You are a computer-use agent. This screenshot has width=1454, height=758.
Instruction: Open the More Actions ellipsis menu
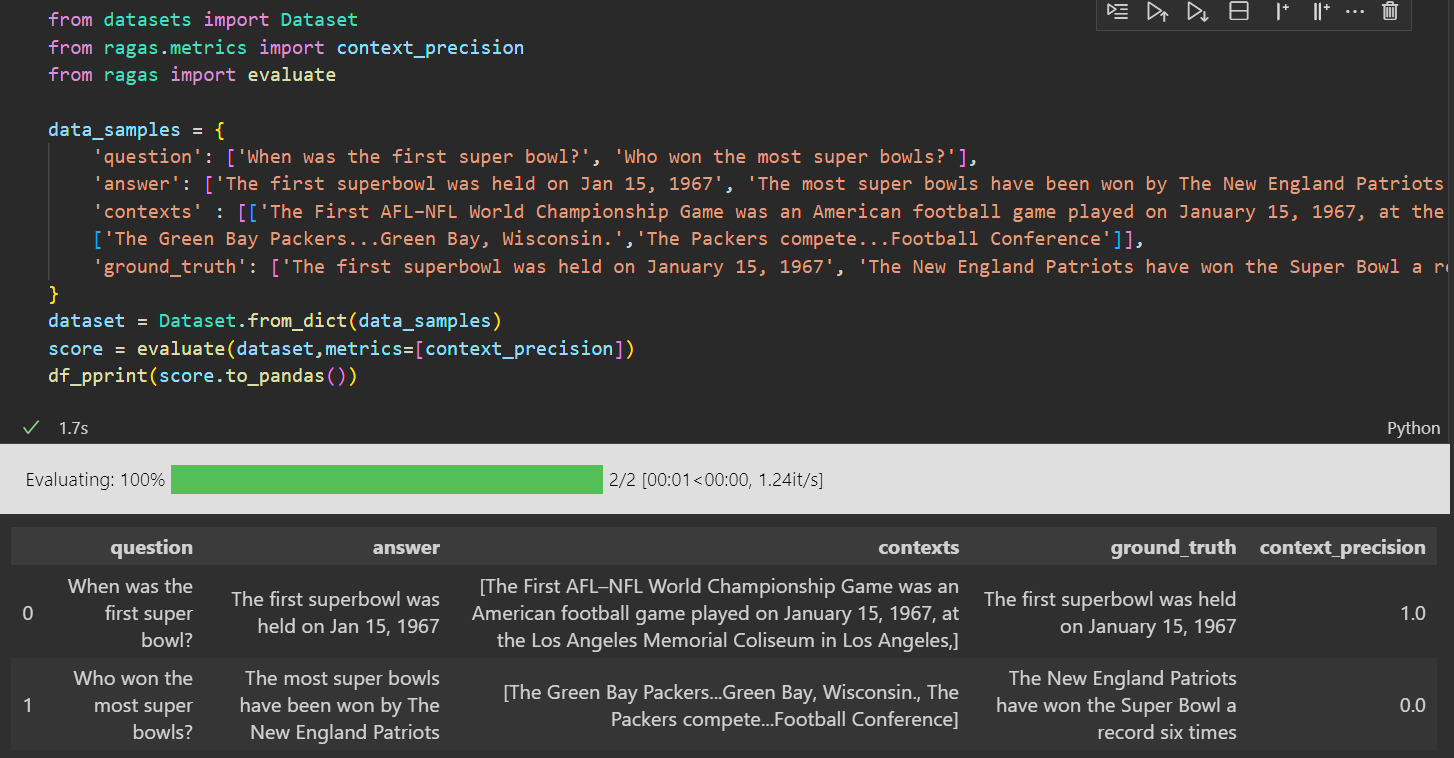pyautogui.click(x=1355, y=12)
